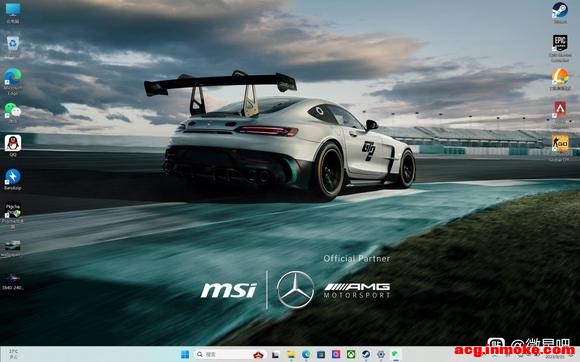
Task: Click the taskbar search box
Action: click(x=230, y=355)
